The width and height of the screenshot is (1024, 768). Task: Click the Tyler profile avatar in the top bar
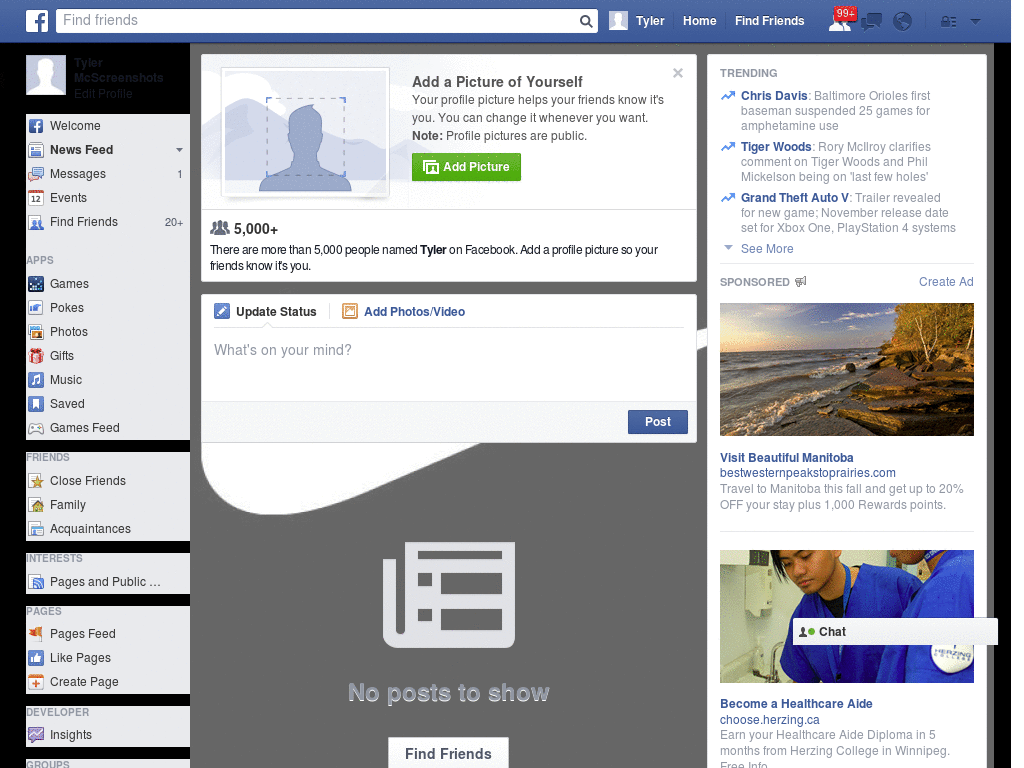[618, 21]
